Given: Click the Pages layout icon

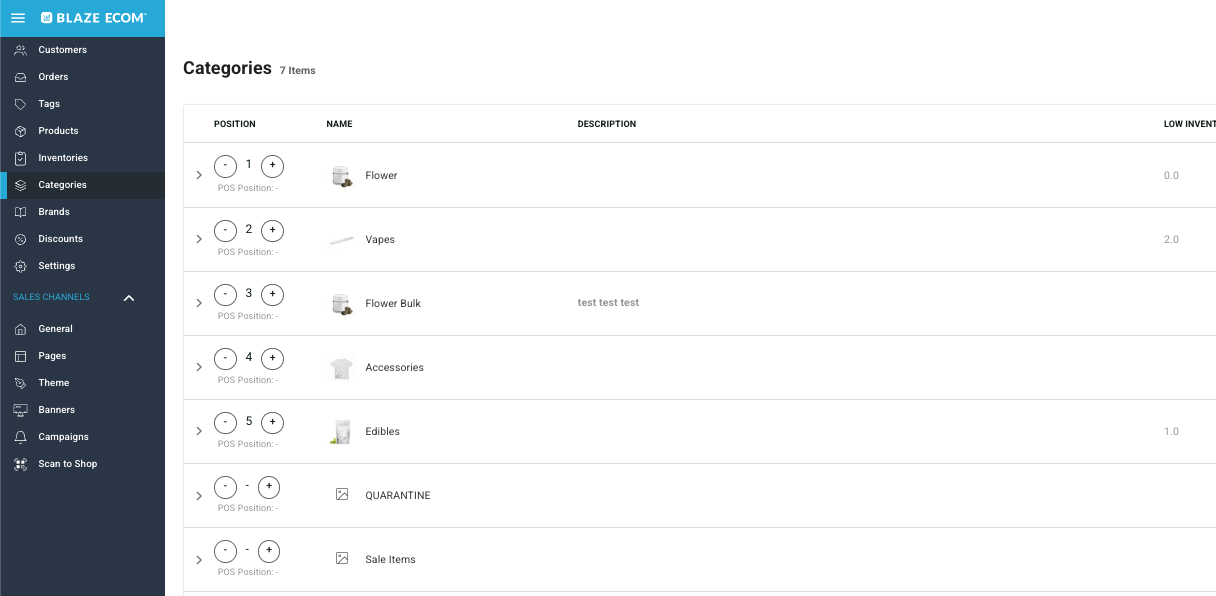Looking at the screenshot, I should click(x=20, y=356).
